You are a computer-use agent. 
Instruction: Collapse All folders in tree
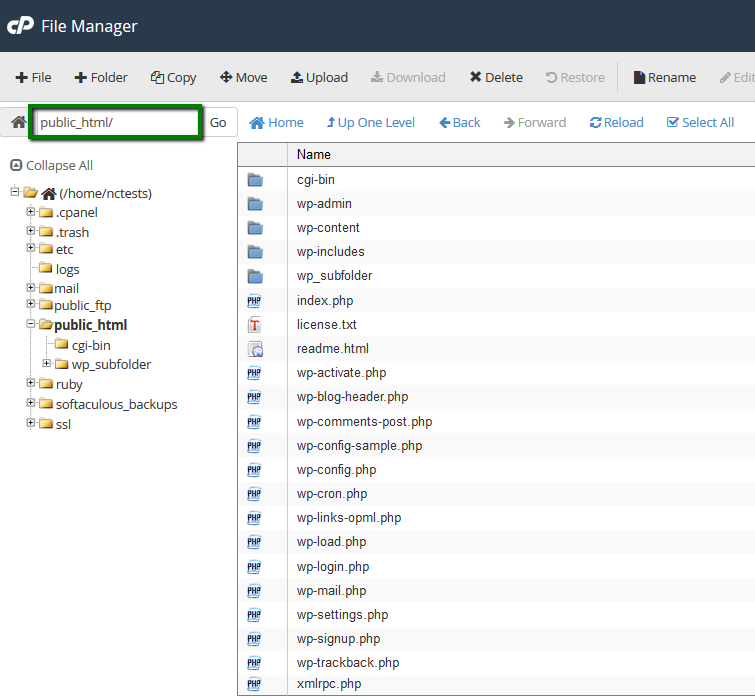click(51, 165)
